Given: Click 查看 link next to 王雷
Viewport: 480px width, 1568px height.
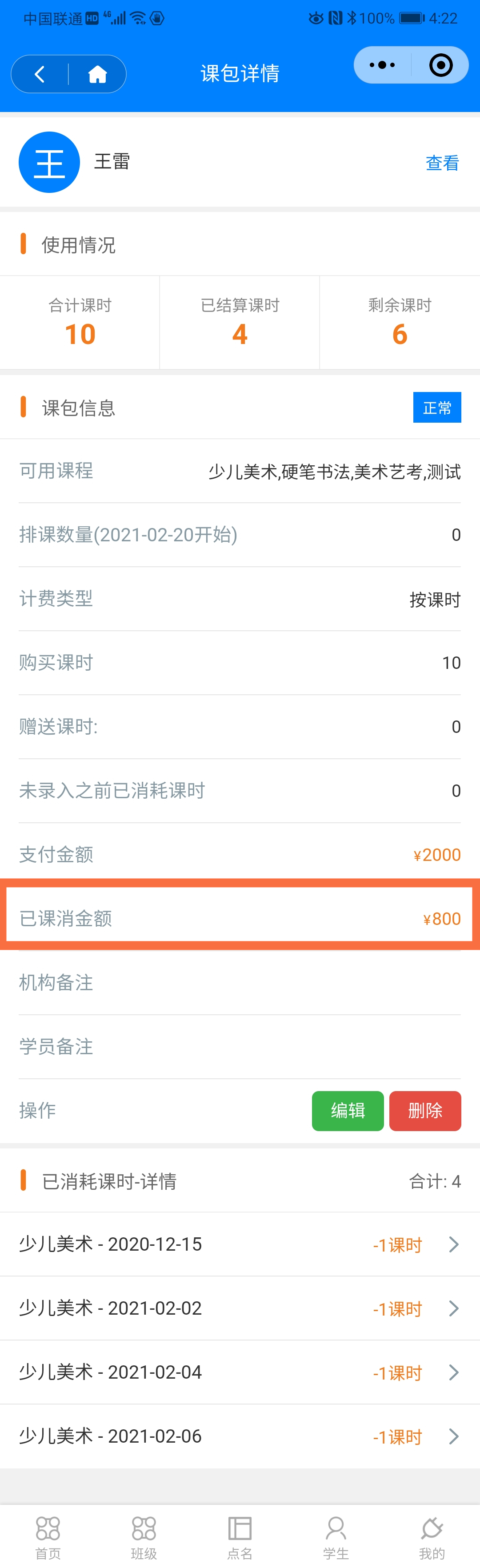Looking at the screenshot, I should tap(442, 163).
